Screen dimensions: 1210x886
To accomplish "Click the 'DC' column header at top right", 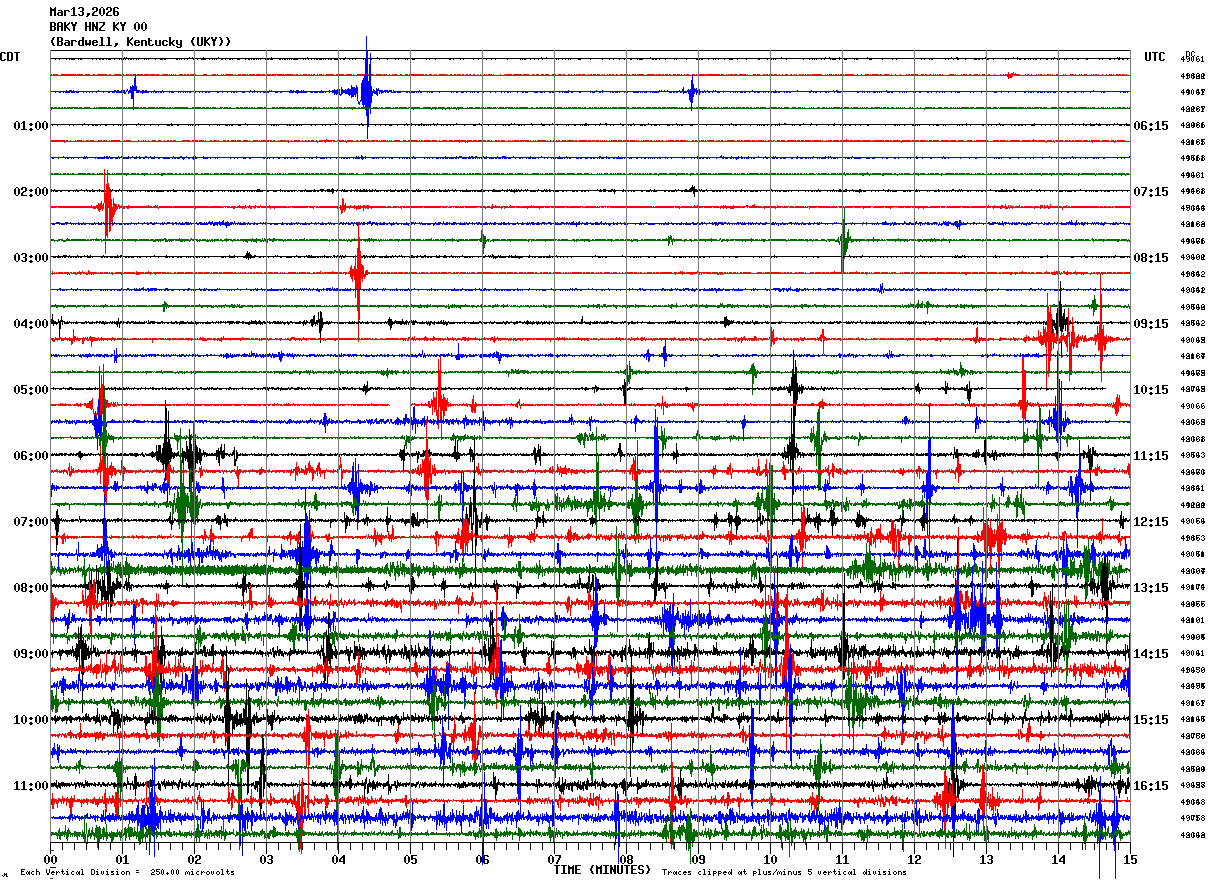I will coord(1190,54).
